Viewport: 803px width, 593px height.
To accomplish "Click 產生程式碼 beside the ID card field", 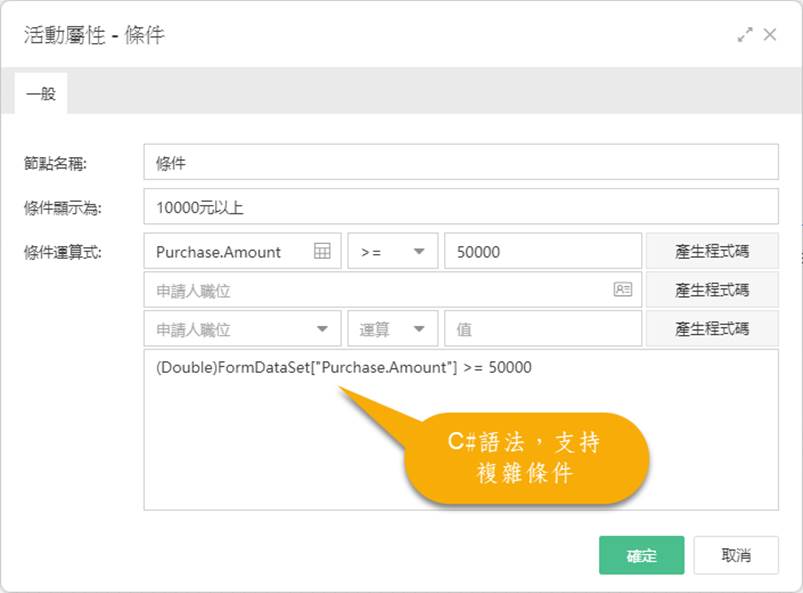I will (x=711, y=290).
